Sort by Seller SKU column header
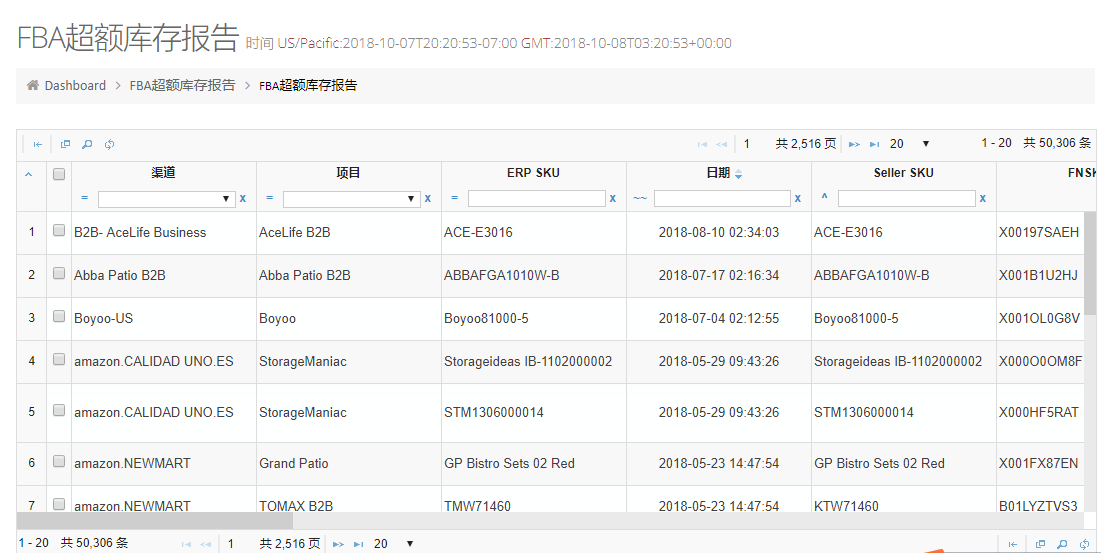This screenshot has width=1101, height=553. [x=903, y=173]
